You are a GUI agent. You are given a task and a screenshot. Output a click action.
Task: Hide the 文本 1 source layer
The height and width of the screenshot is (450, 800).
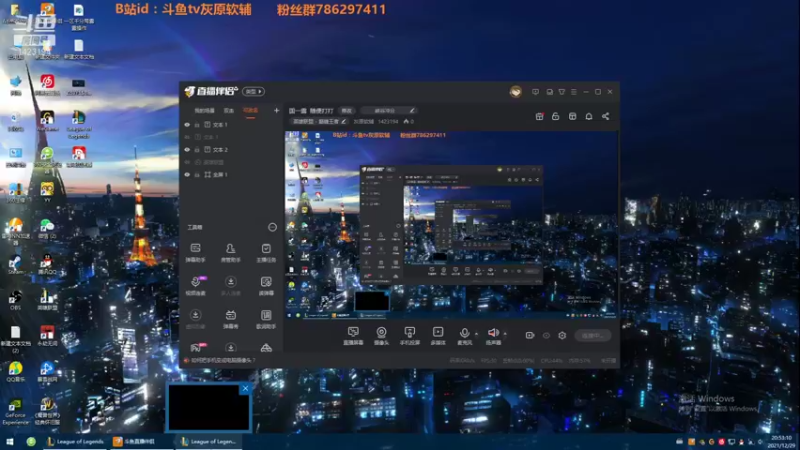[187, 124]
